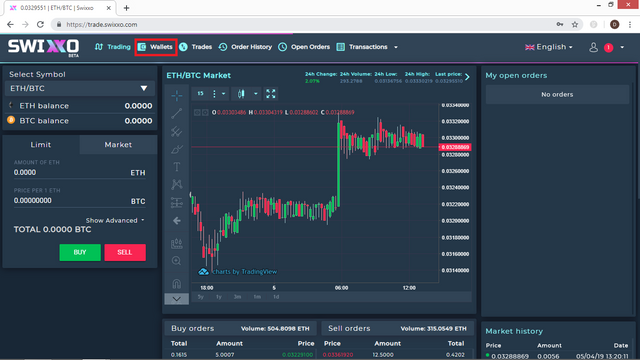Viewport: 640px width, 360px height.
Task: Select the crosshair cursor tool
Action: tap(177, 96)
